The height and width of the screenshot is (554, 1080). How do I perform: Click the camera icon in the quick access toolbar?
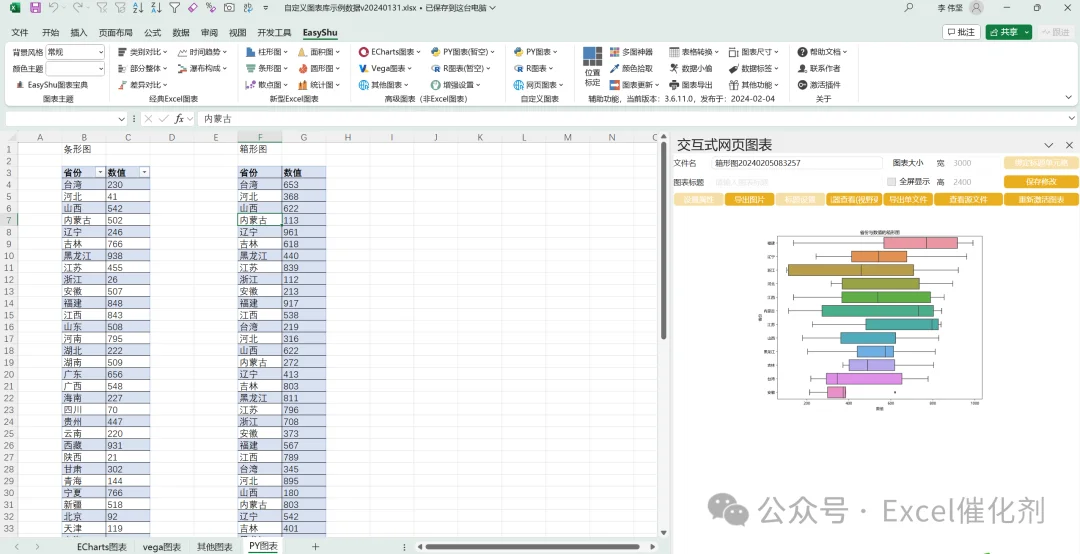[229, 8]
